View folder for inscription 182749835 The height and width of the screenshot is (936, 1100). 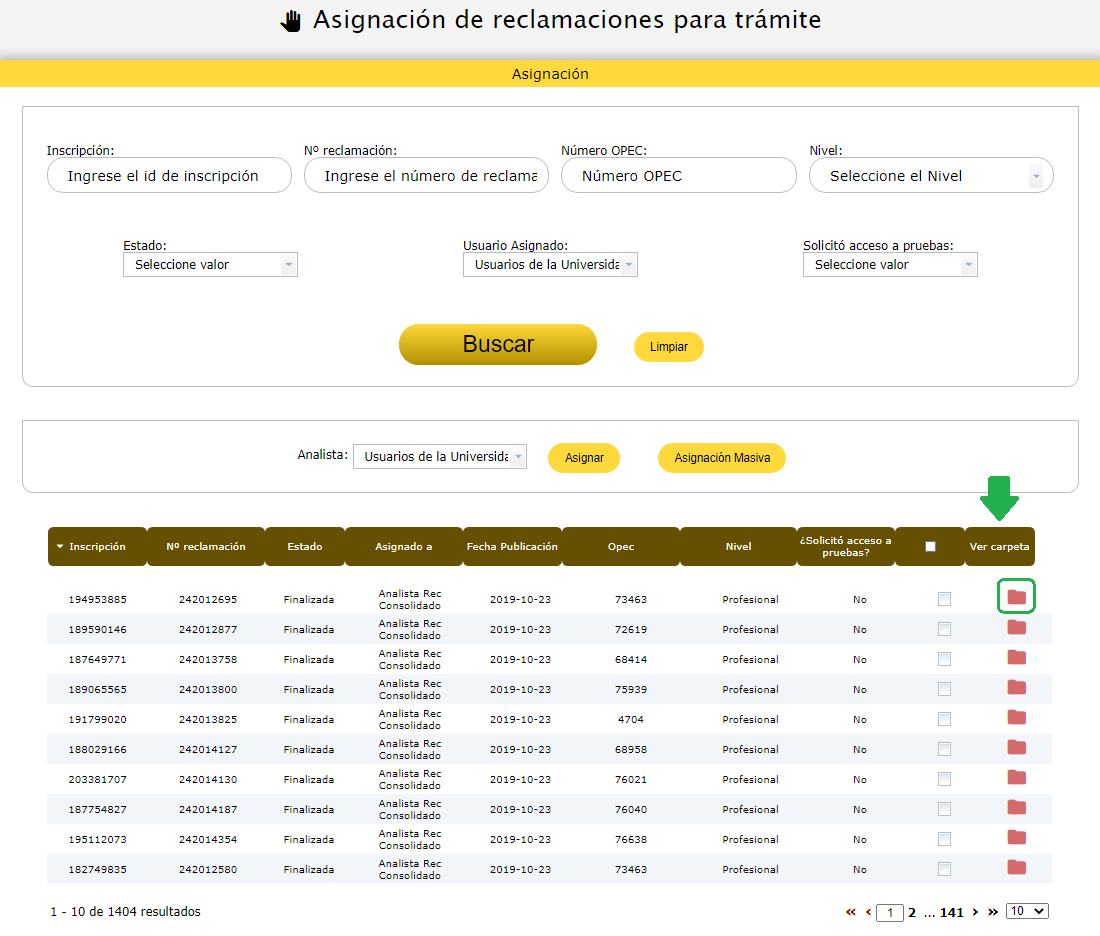[x=1016, y=868]
